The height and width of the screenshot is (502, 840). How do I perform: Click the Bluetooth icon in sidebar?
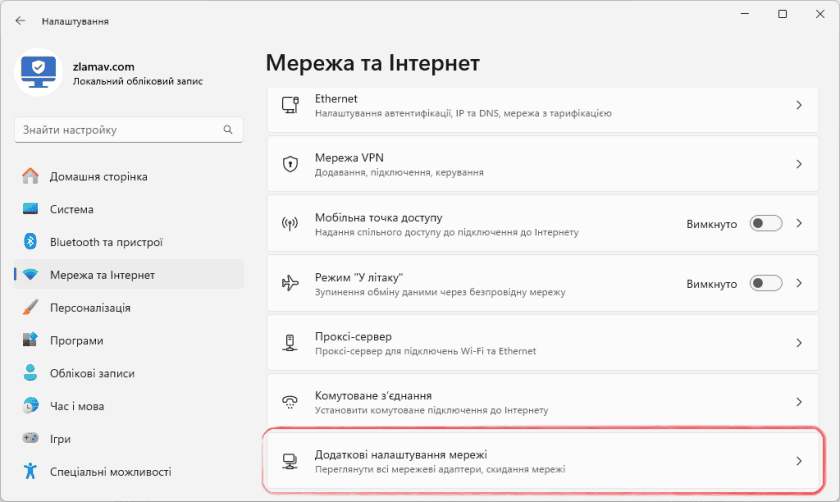coord(31,242)
